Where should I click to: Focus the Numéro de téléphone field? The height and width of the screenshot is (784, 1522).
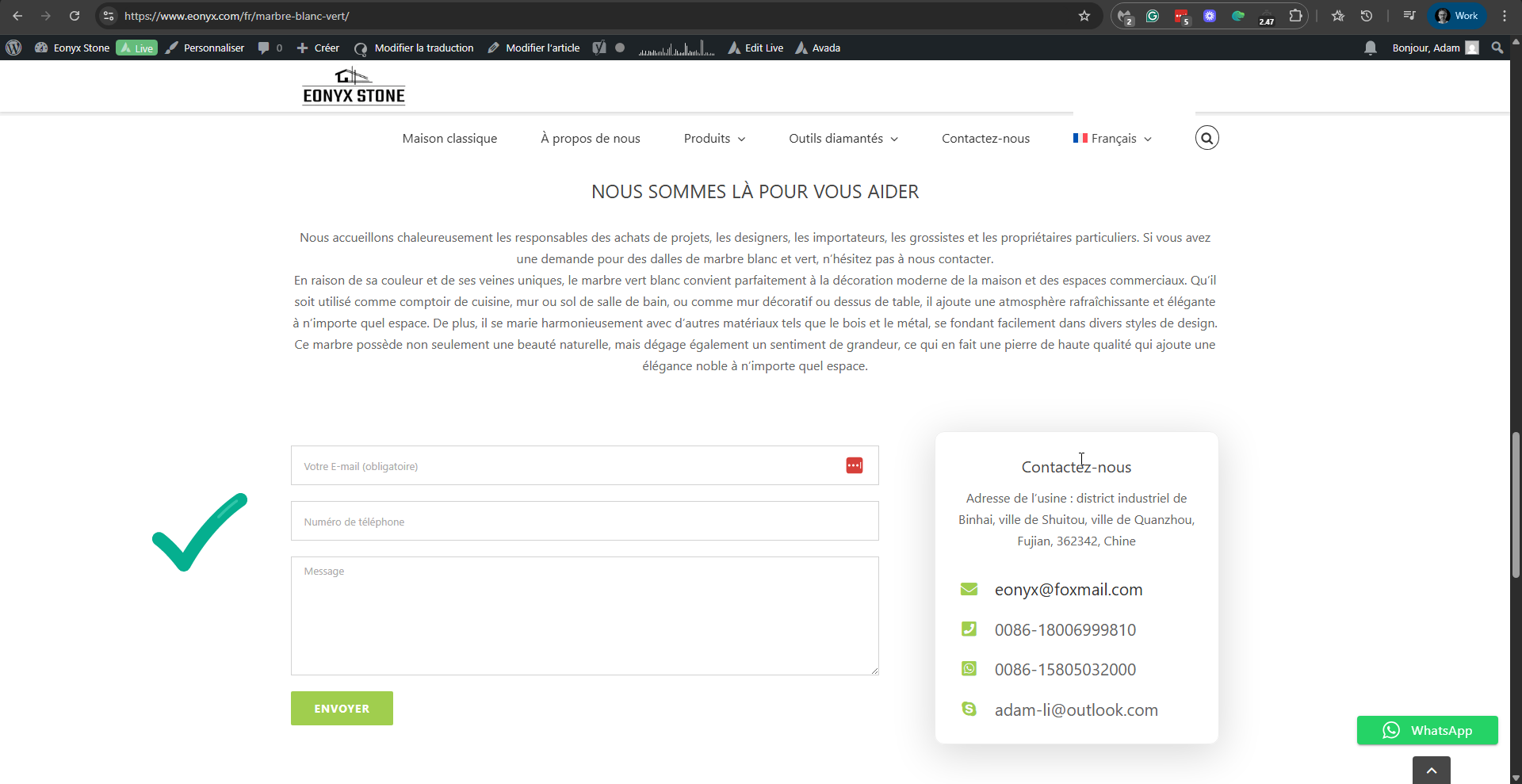pyautogui.click(x=585, y=521)
